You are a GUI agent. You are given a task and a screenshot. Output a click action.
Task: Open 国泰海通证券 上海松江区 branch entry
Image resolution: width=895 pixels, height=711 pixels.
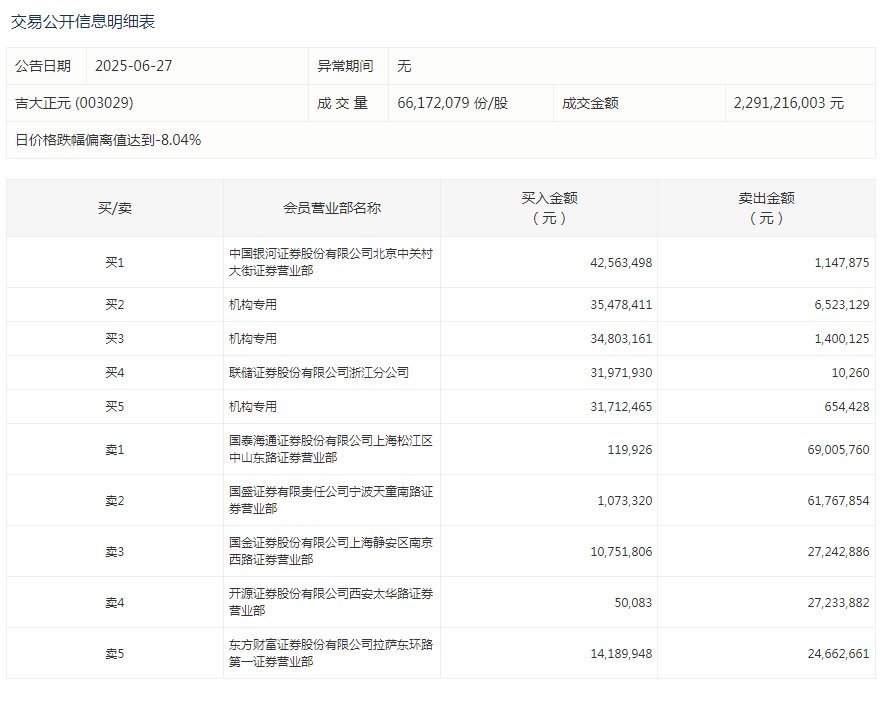click(x=330, y=449)
